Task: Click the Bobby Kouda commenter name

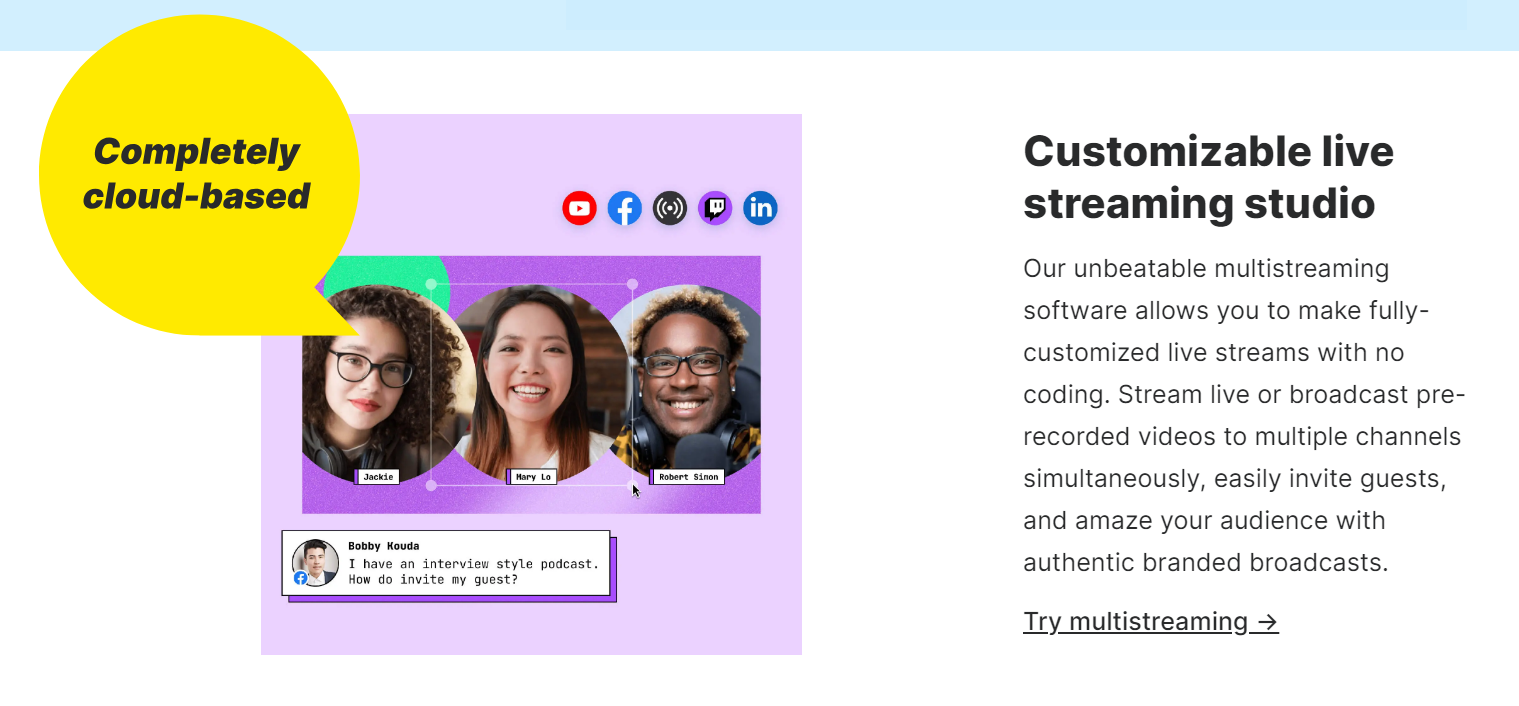Action: pos(384,546)
